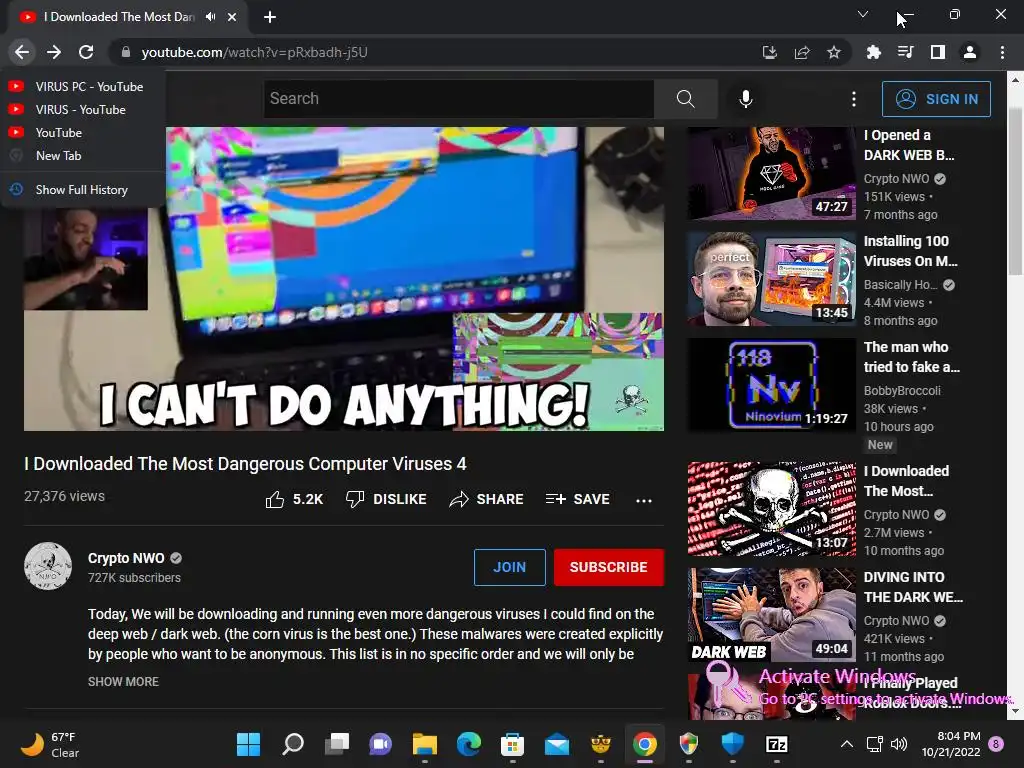Click the SIGN IN button

coord(936,99)
